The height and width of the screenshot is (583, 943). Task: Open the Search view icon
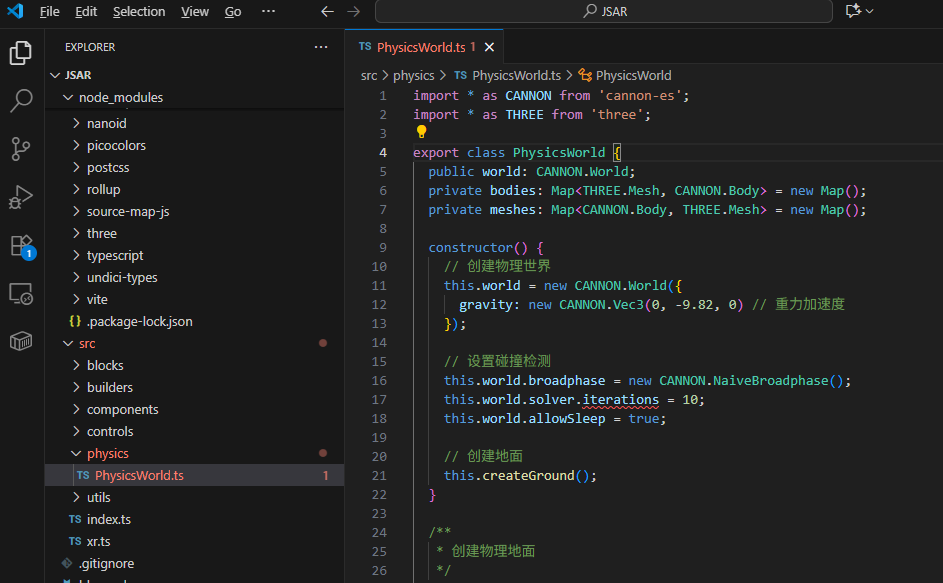(21, 101)
